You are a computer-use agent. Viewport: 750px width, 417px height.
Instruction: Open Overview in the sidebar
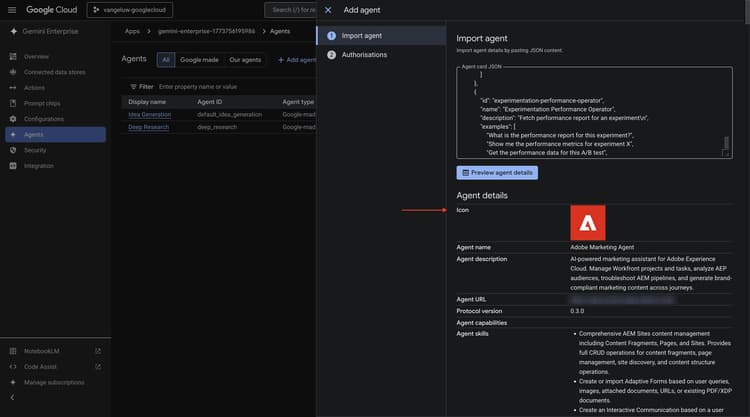tap(36, 56)
